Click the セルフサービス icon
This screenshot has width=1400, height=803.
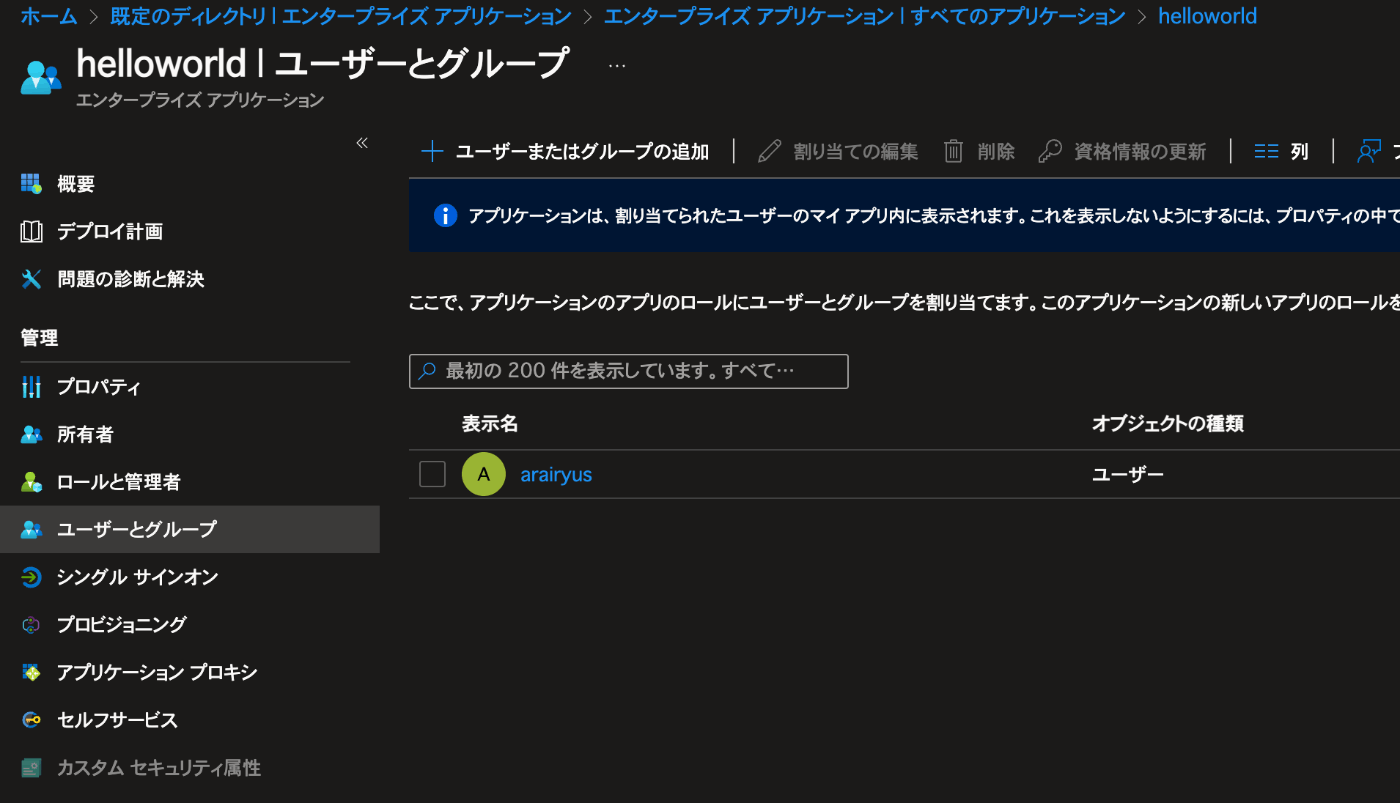click(31, 720)
